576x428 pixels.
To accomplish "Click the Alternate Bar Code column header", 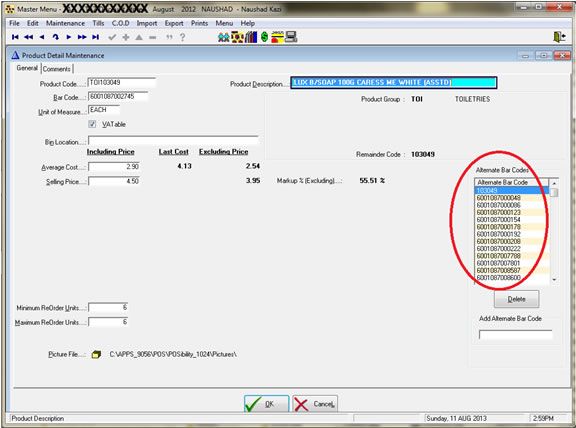I will (x=512, y=182).
